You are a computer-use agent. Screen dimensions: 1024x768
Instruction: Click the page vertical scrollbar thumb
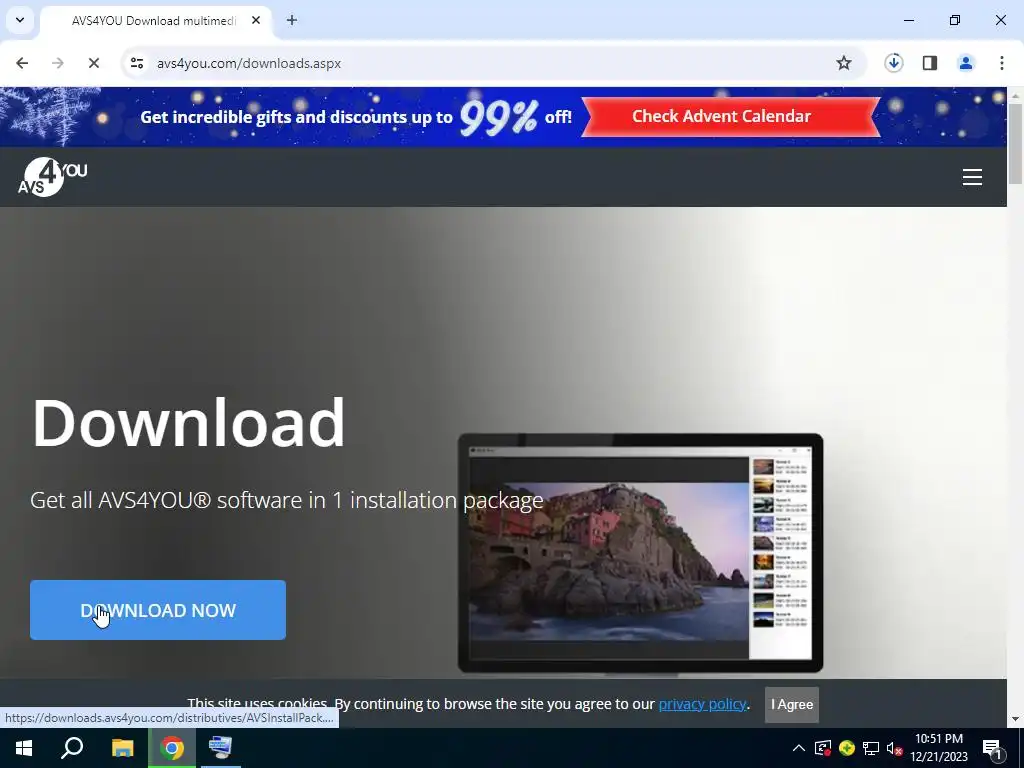pos(1015,144)
